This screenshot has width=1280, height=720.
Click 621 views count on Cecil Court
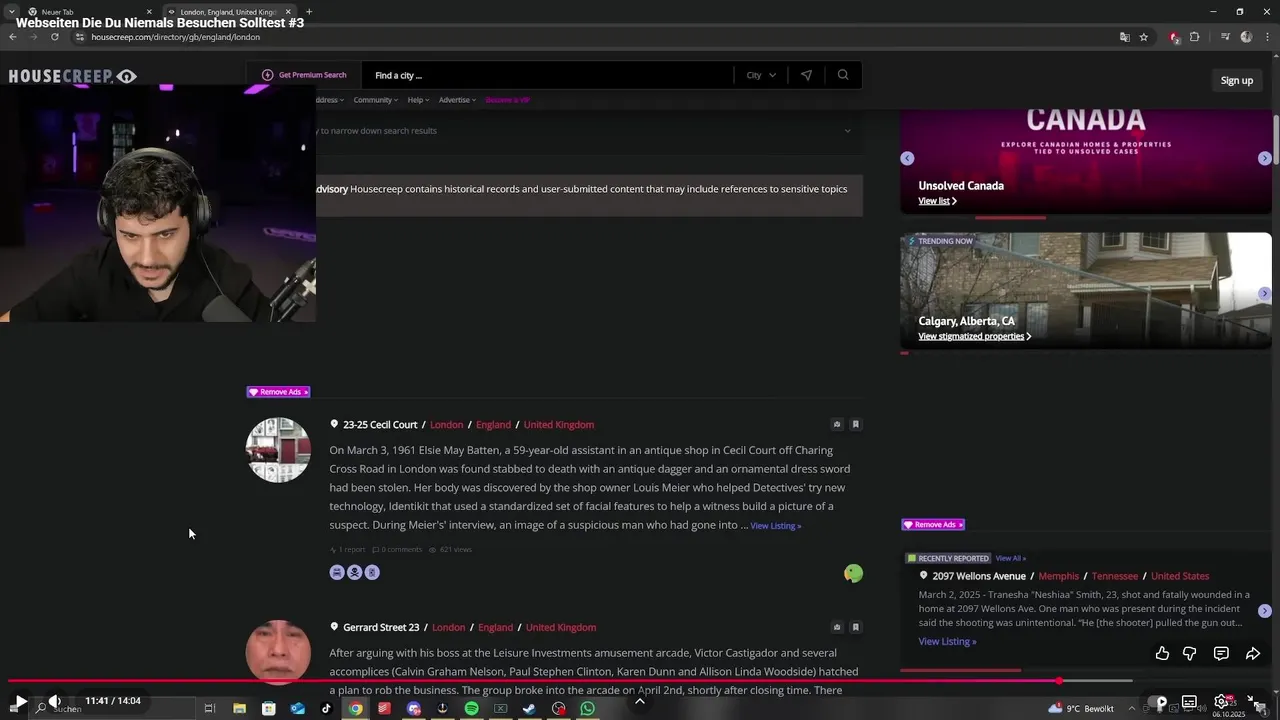pyautogui.click(x=450, y=549)
